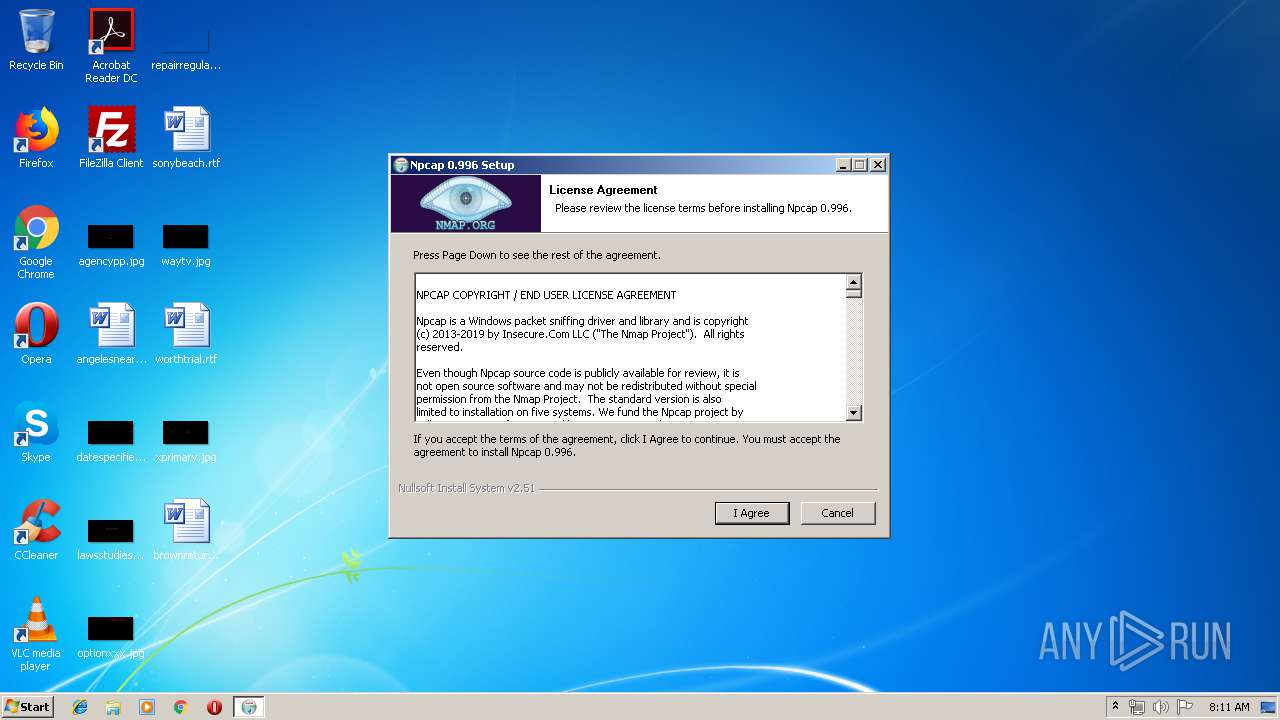The width and height of the screenshot is (1280, 720).
Task: Select Opera desktop shortcut
Action: 36,334
